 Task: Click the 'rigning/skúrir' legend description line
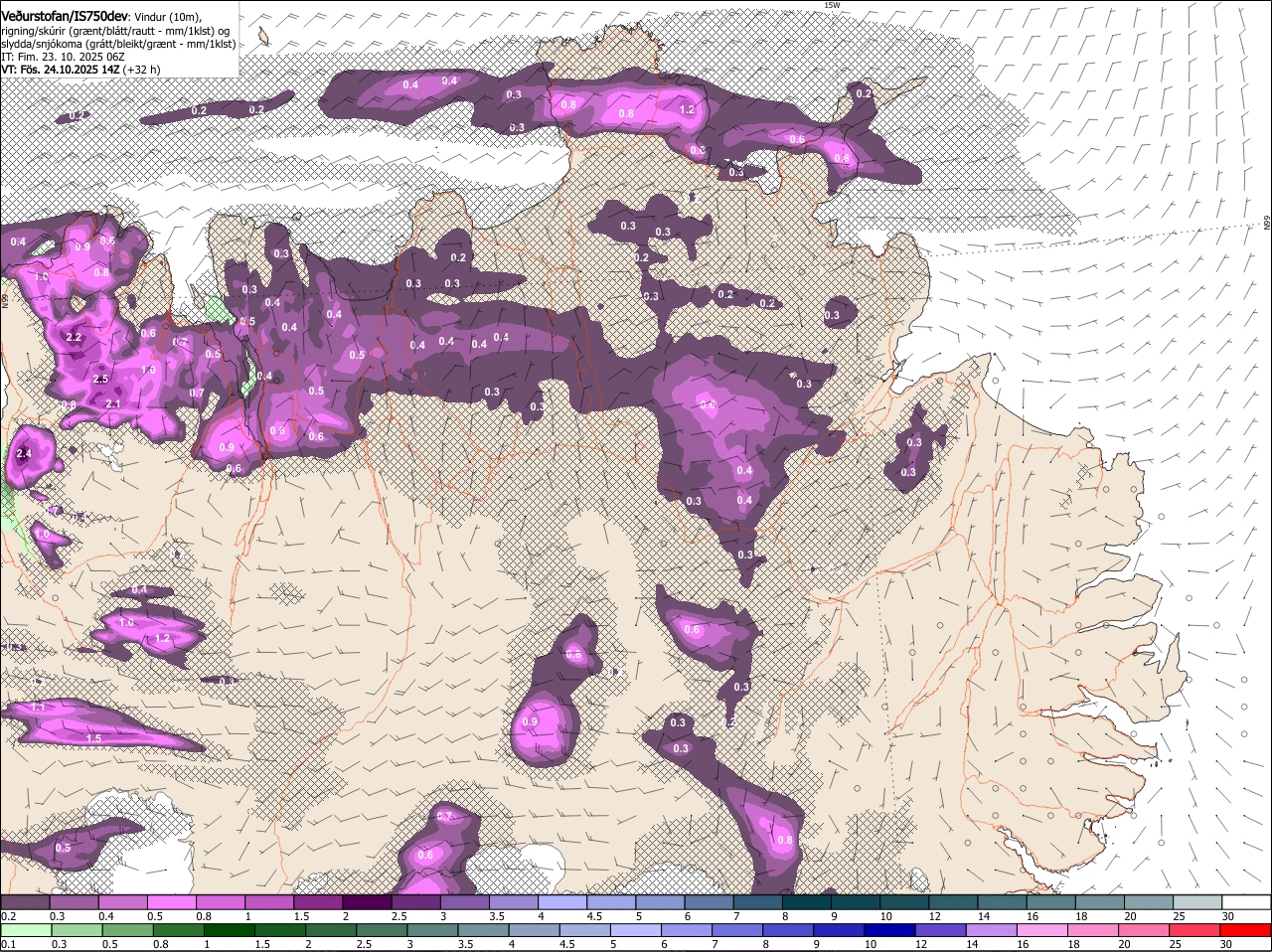pyautogui.click(x=115, y=31)
